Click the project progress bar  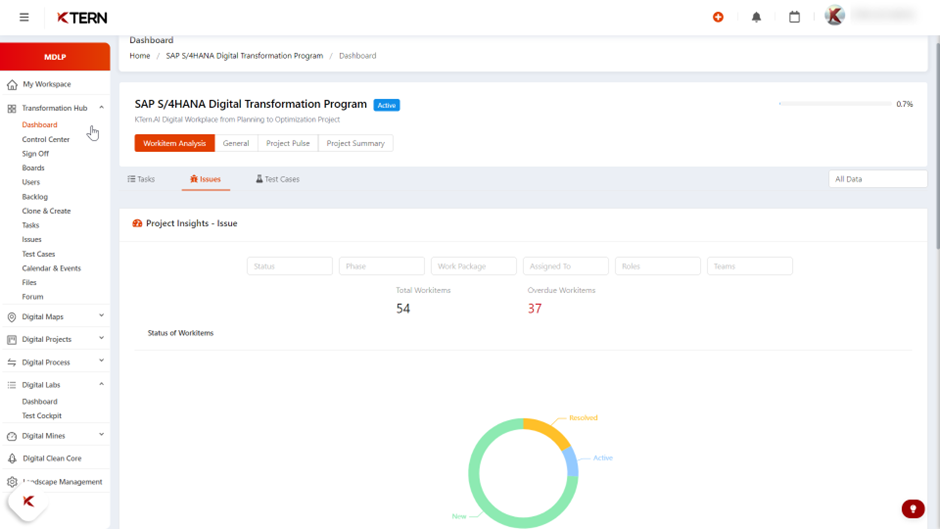point(834,104)
